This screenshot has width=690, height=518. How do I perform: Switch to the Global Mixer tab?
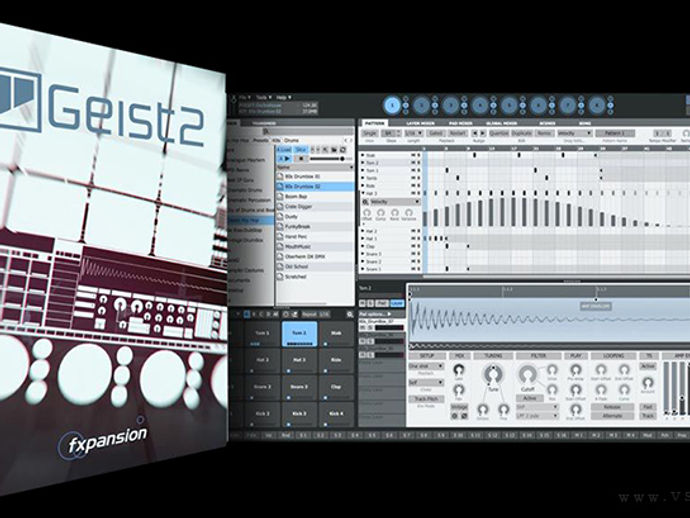click(x=501, y=123)
